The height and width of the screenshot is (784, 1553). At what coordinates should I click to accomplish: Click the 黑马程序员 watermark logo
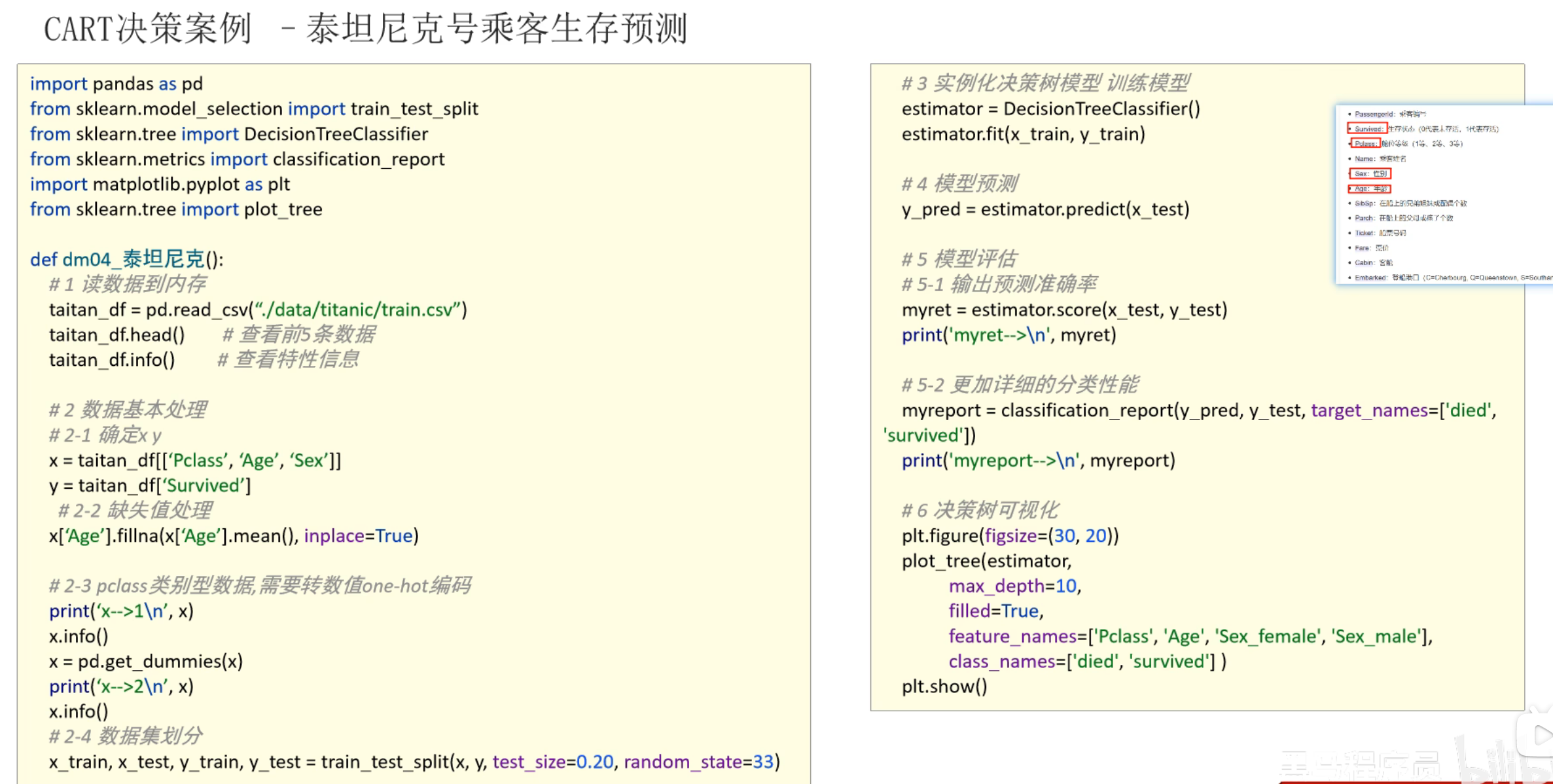coord(1360,766)
